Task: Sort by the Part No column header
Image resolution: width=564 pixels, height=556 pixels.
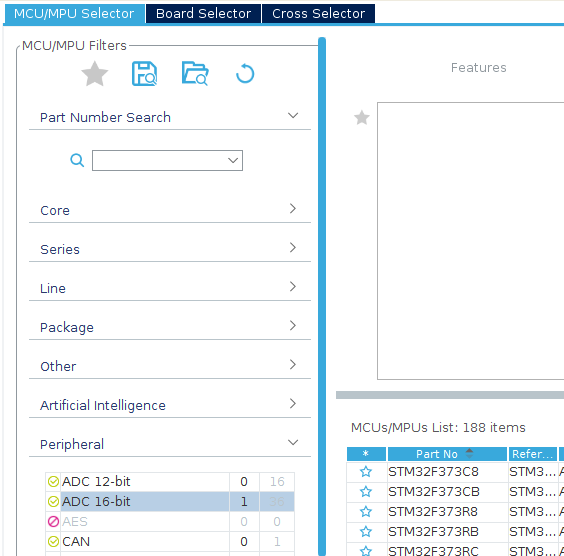Action: pyautogui.click(x=447, y=454)
